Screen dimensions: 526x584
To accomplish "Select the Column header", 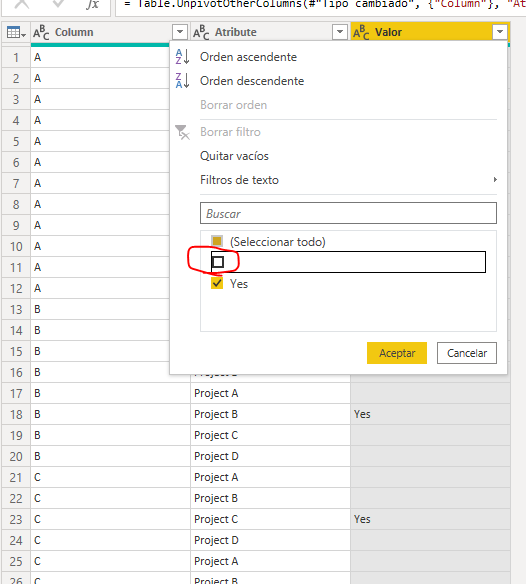I will pos(74,32).
